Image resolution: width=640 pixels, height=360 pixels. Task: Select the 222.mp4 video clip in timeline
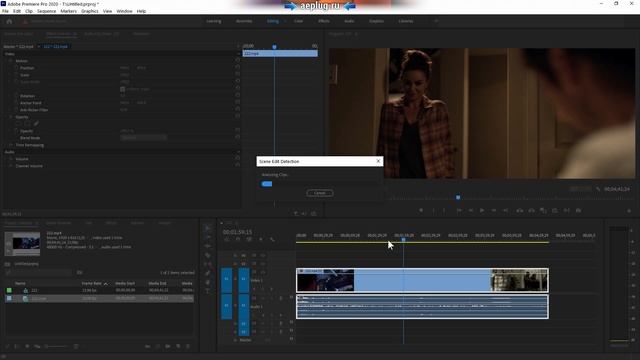click(x=422, y=280)
